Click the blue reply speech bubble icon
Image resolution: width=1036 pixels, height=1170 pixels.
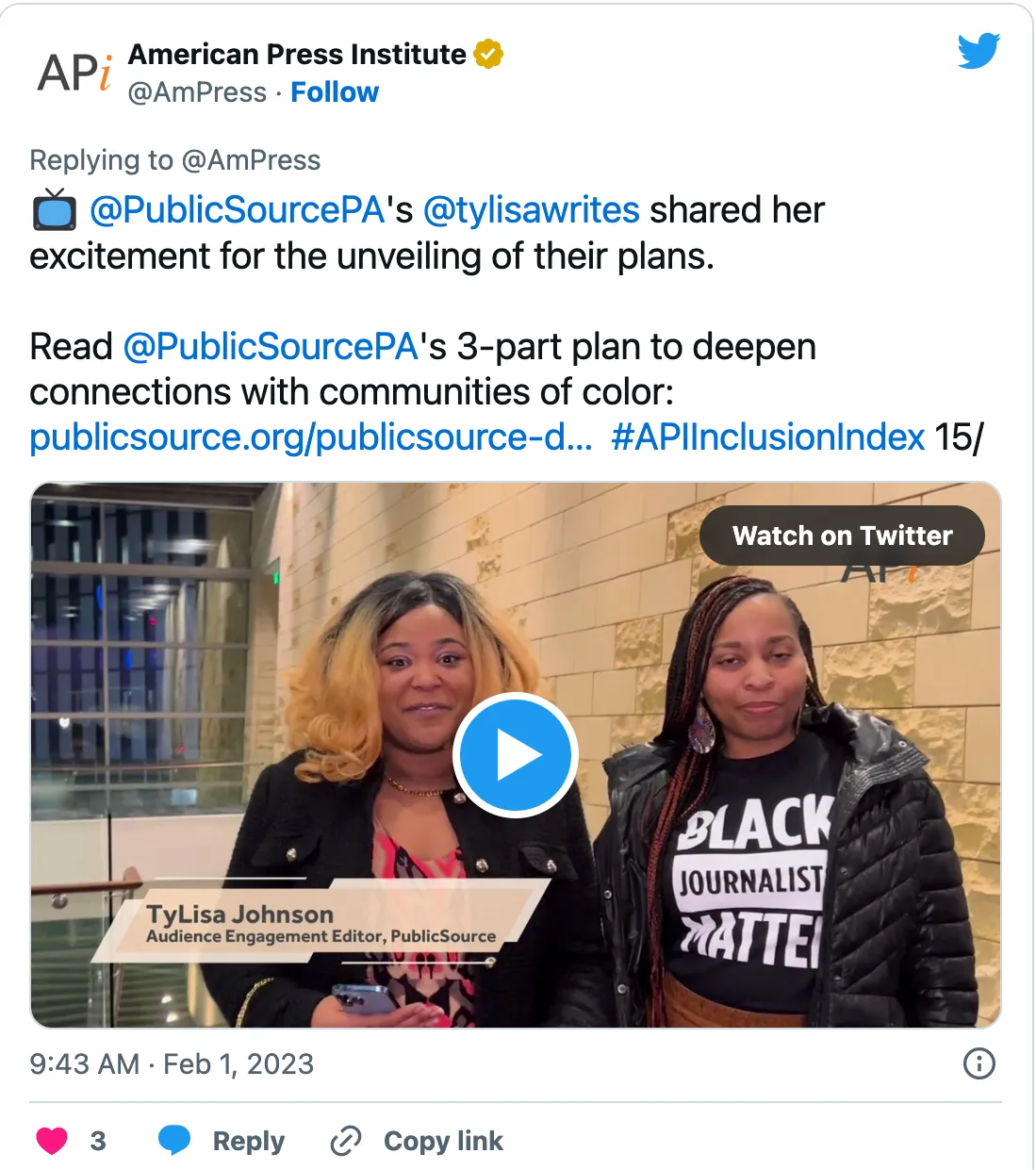[x=174, y=1141]
